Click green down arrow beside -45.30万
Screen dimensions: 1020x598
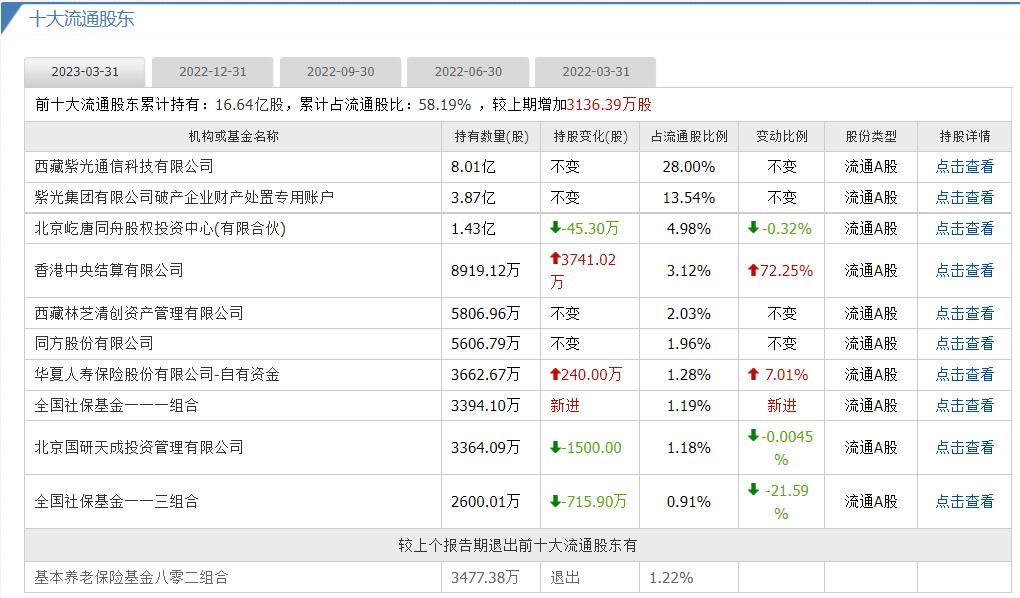555,229
